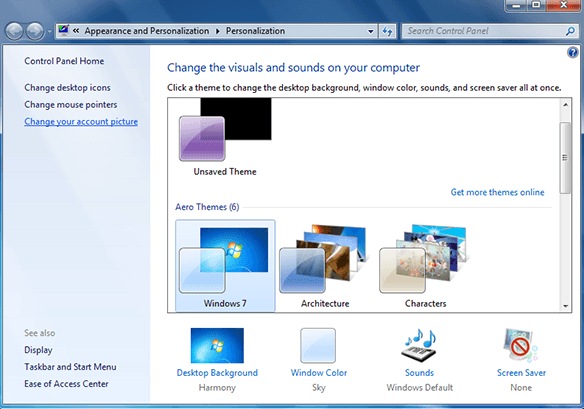
Task: Maximize the Personalization window
Action: pos(536,5)
